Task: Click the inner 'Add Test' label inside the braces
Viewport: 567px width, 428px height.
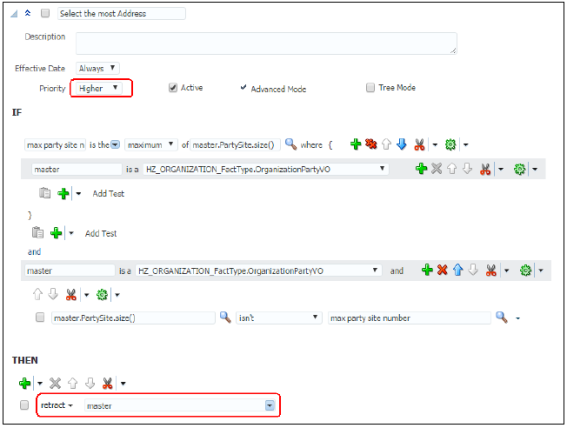Action: click(x=108, y=194)
